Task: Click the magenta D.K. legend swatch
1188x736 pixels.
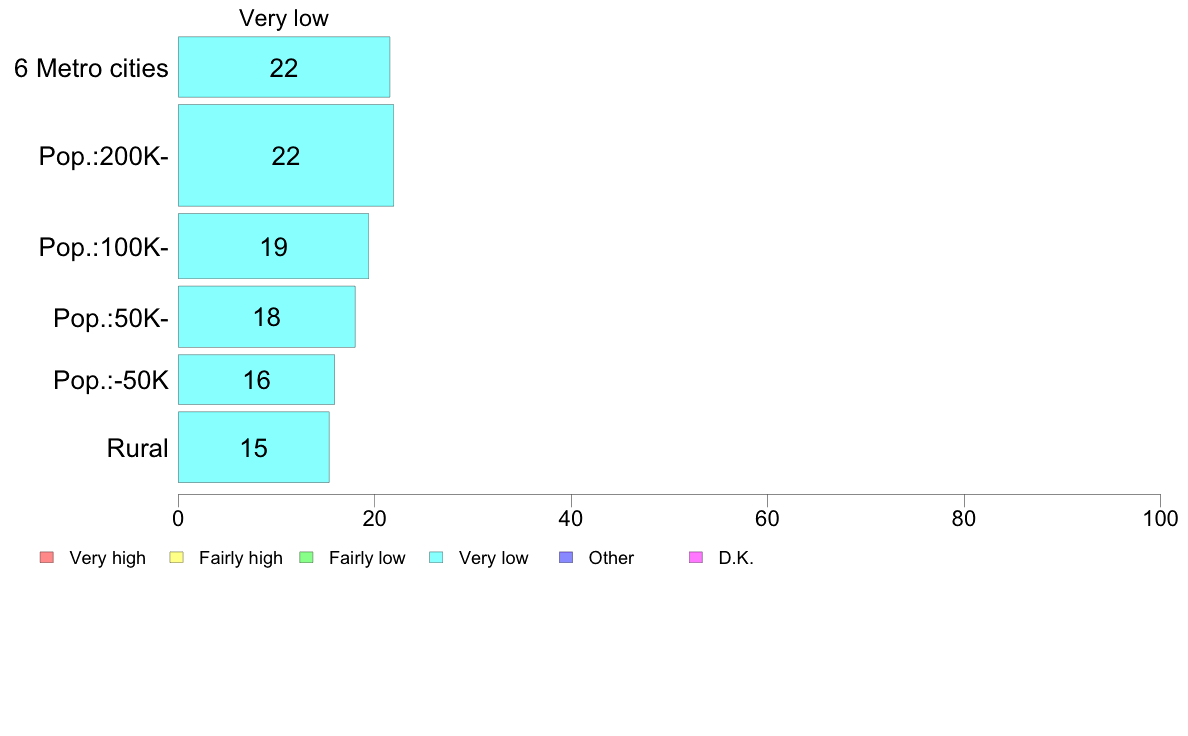Action: point(696,558)
